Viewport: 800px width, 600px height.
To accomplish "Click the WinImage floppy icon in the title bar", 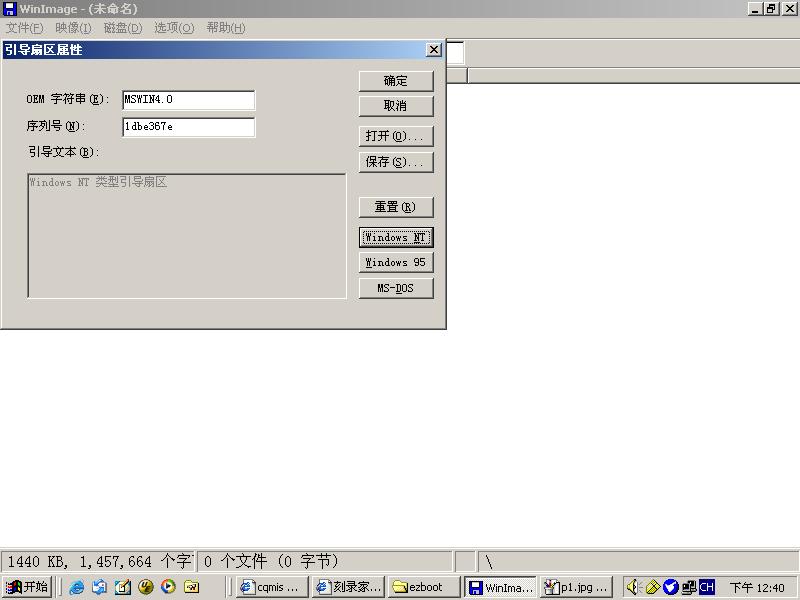I will [x=9, y=9].
